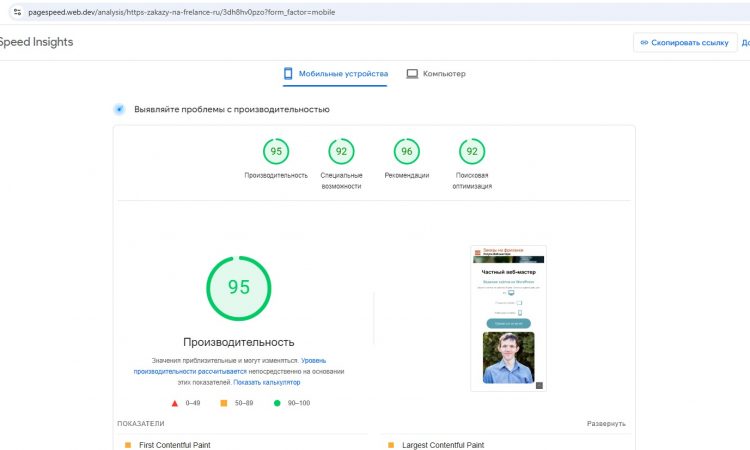Click the red triangle 0–49 legend icon
The width and height of the screenshot is (750, 450).
pos(175,403)
